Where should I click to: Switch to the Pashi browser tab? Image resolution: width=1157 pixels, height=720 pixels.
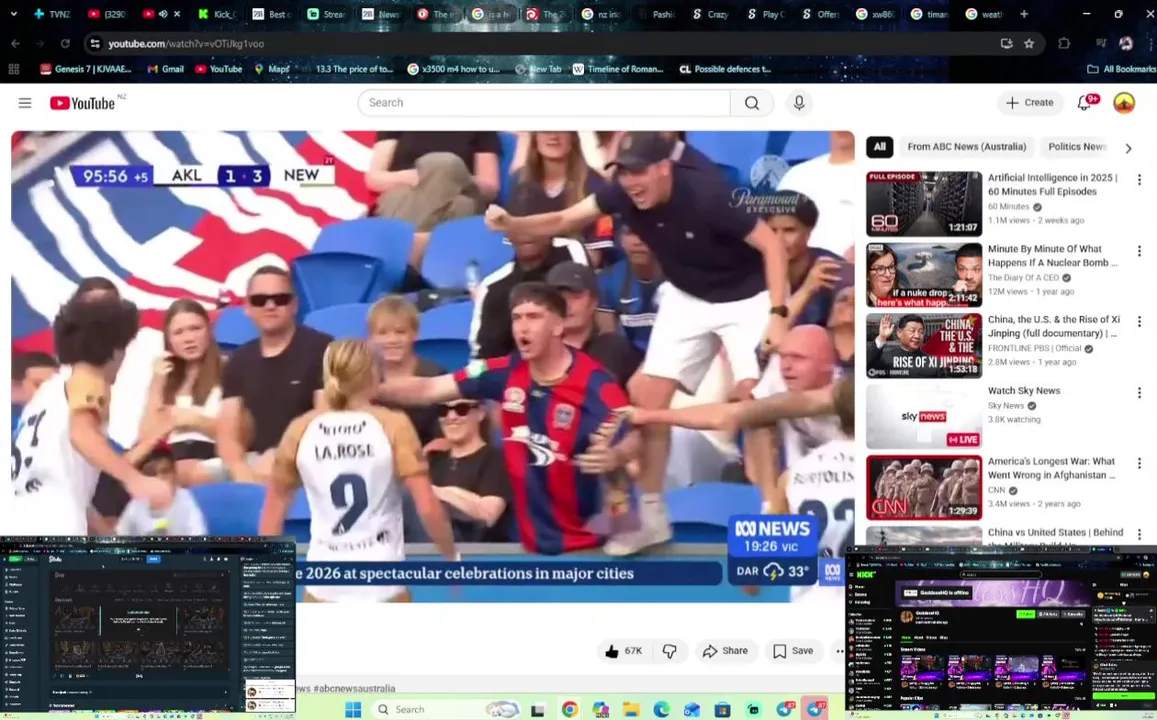(655, 14)
